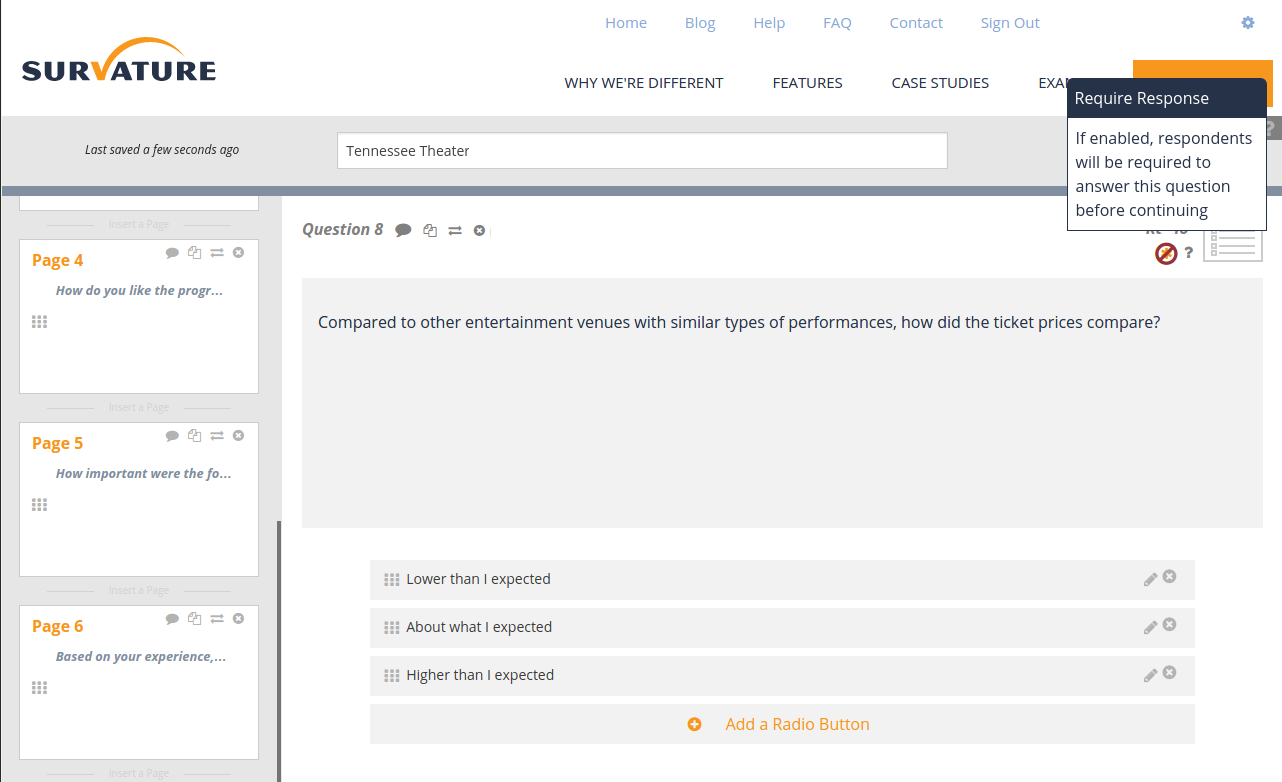Click the grid handle on Page 4 card
Viewport: 1282px width, 782px height.
tap(39, 322)
